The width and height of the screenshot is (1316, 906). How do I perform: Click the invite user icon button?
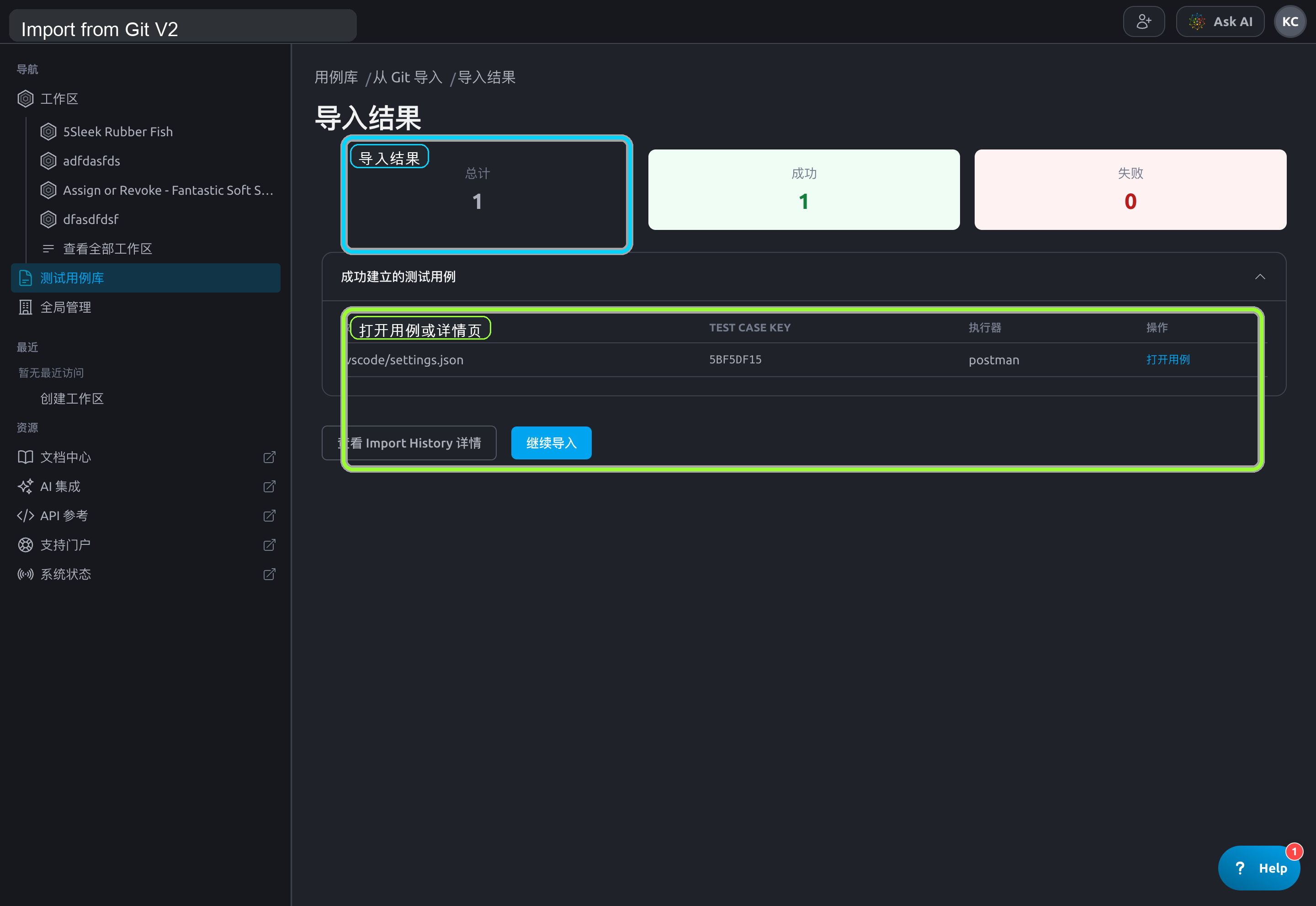(x=1143, y=21)
